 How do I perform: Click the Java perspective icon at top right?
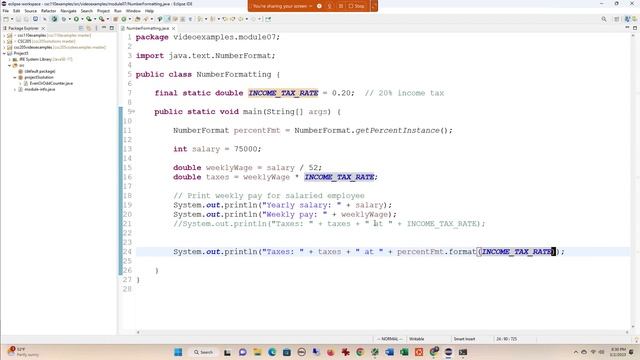(627, 19)
